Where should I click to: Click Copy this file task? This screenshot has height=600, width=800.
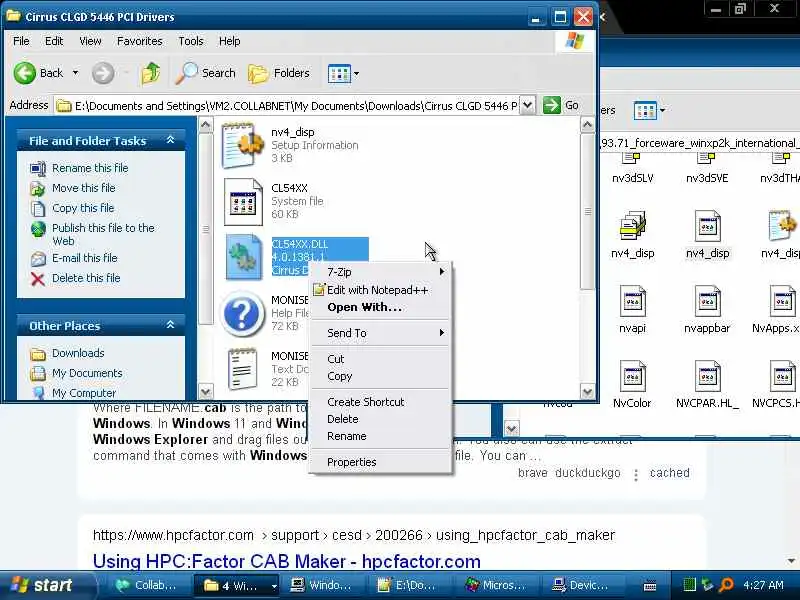click(x=83, y=208)
